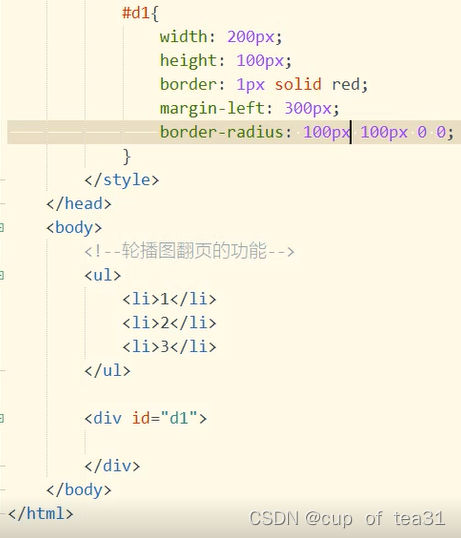Click the solid keyword

[298, 84]
